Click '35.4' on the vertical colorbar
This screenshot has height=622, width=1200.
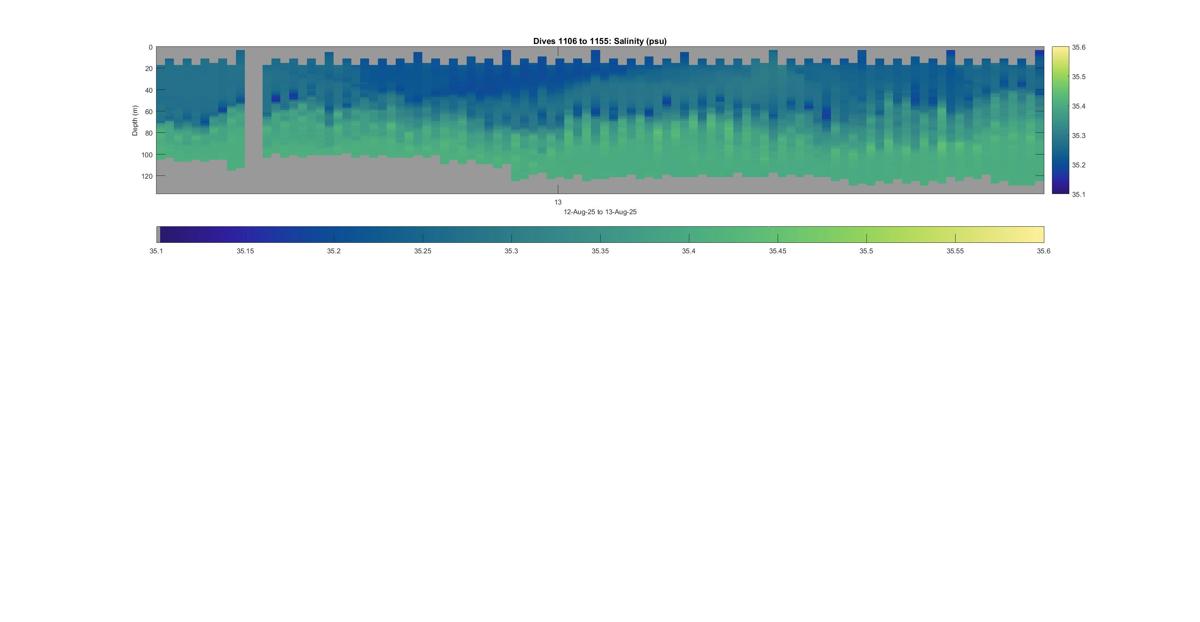[1078, 106]
